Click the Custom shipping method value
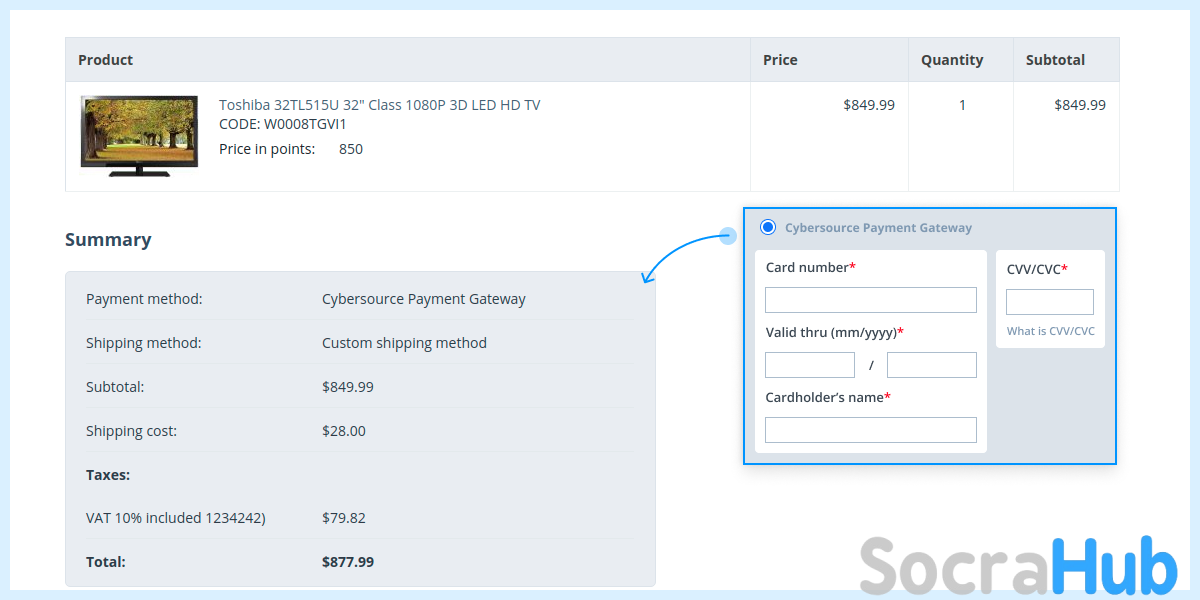Screen dimensions: 1200x600 [x=404, y=343]
